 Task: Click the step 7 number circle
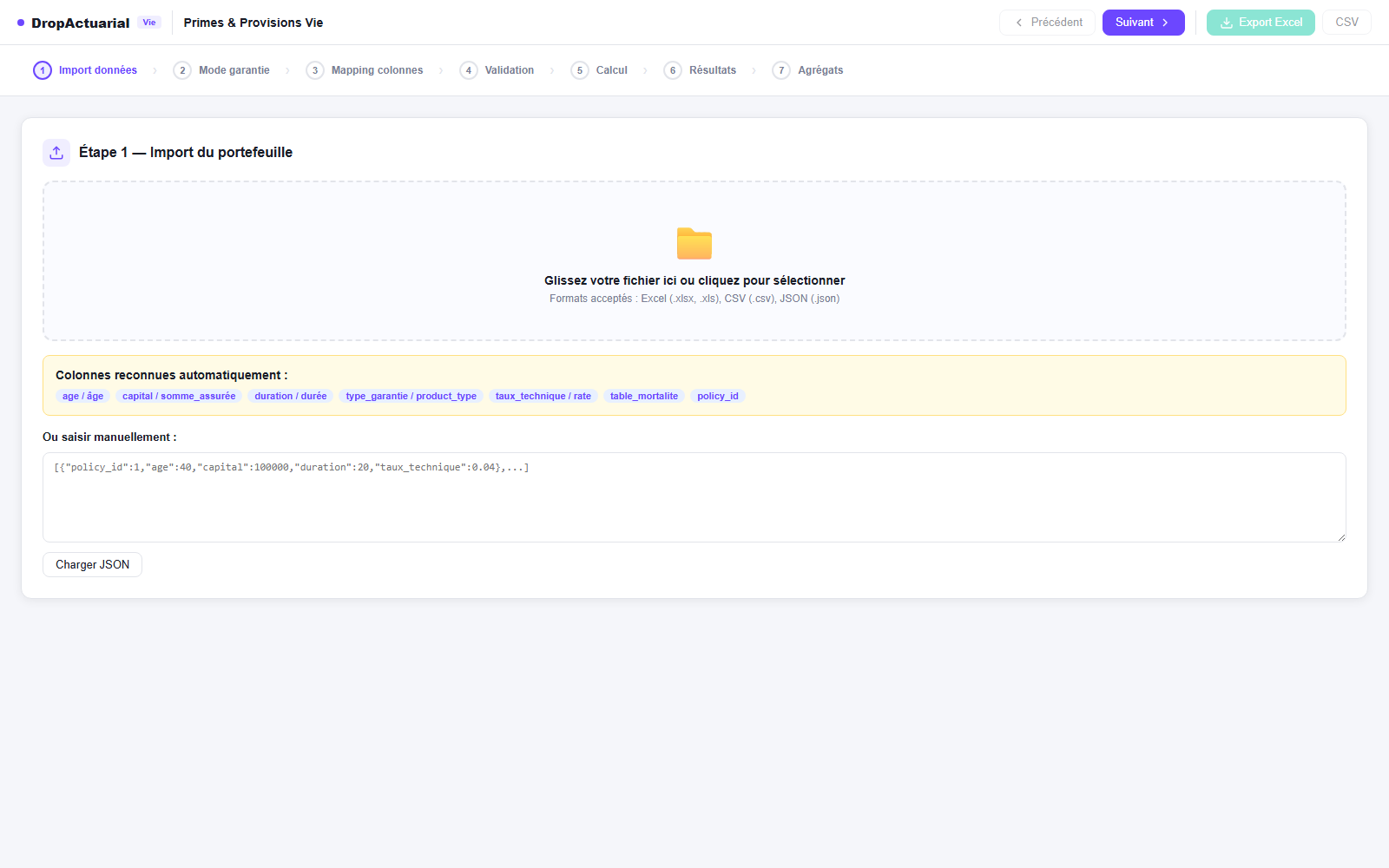point(781,70)
